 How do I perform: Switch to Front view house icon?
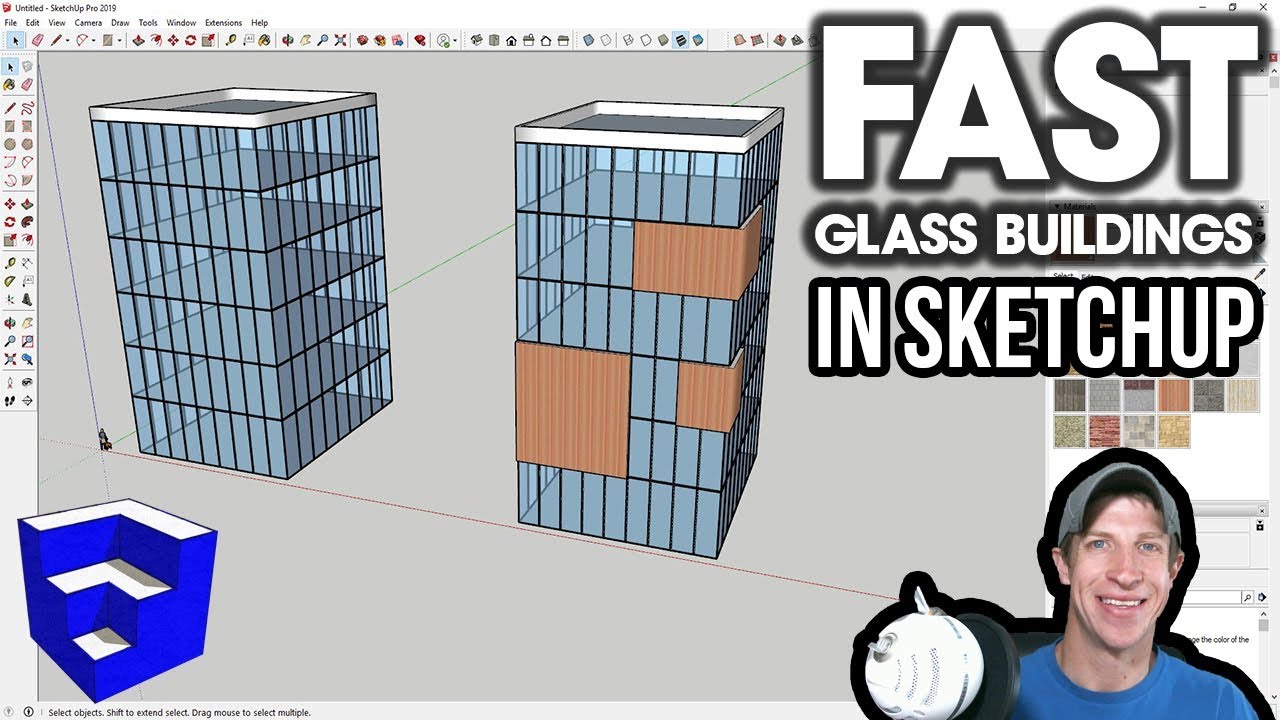tap(511, 40)
